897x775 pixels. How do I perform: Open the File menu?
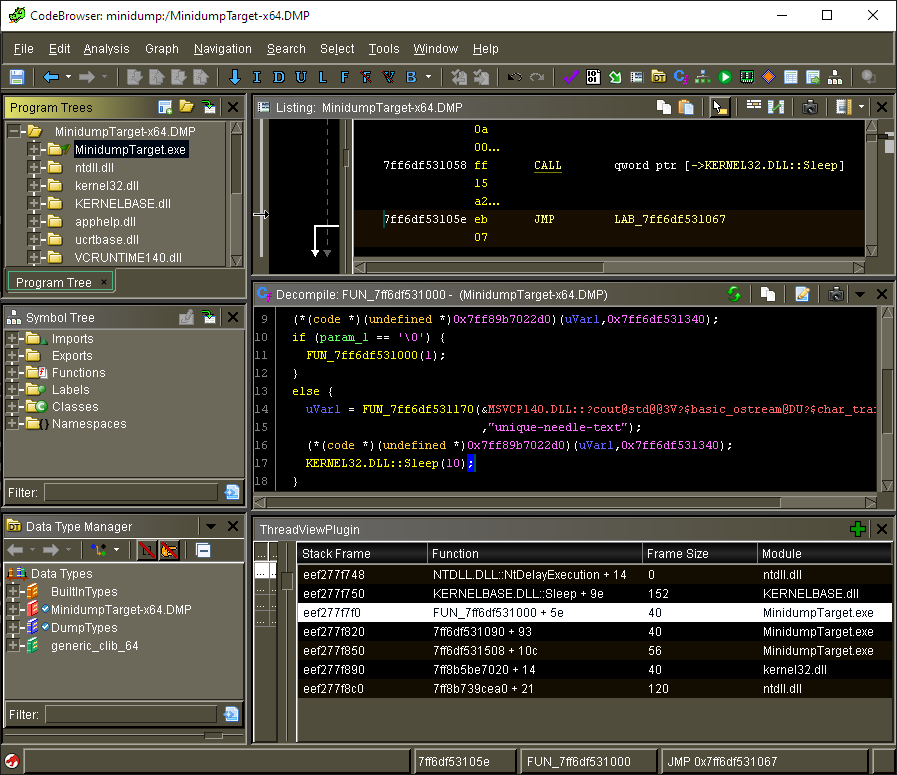point(23,49)
